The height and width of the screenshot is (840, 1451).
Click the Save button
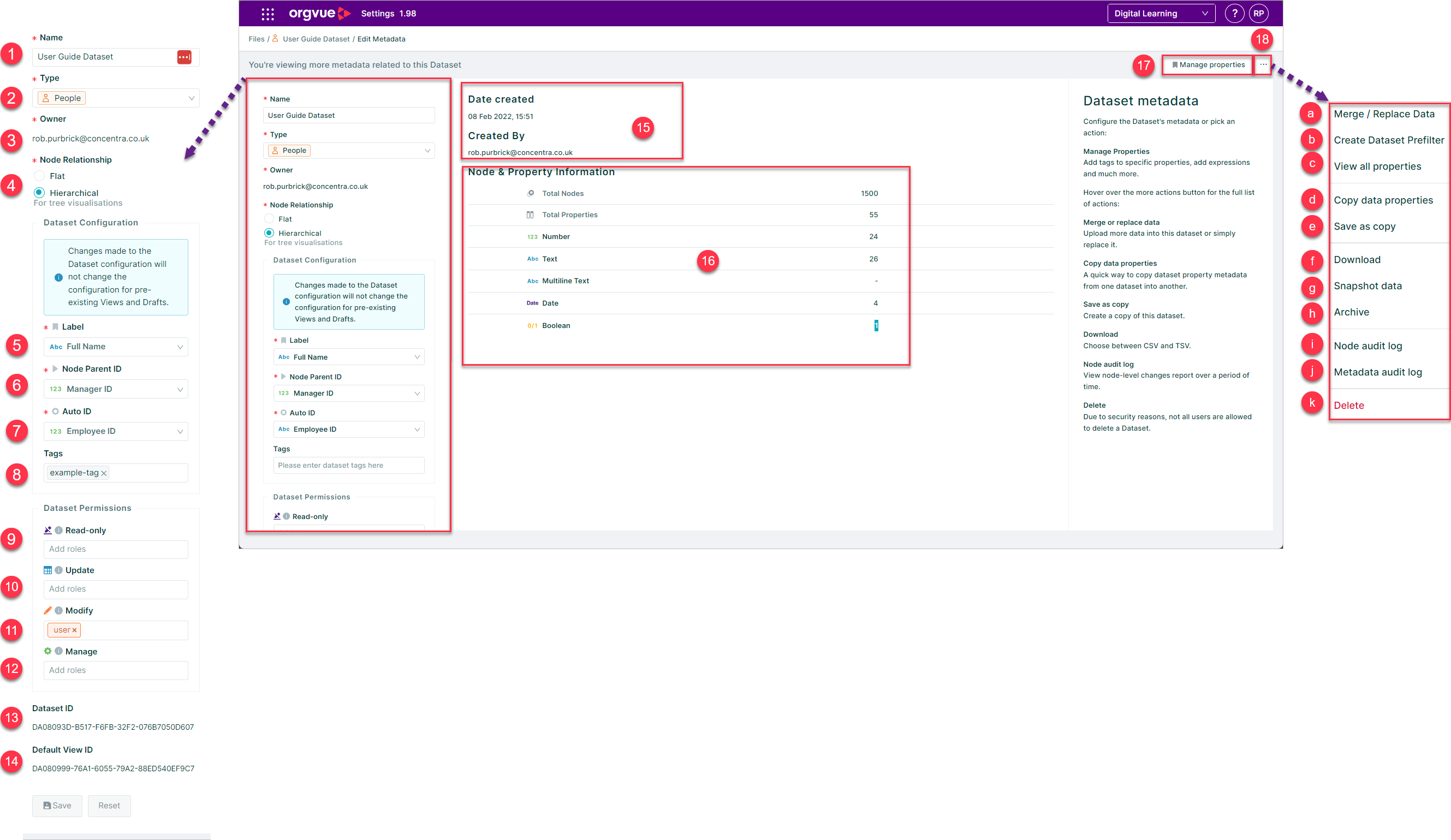(x=57, y=806)
